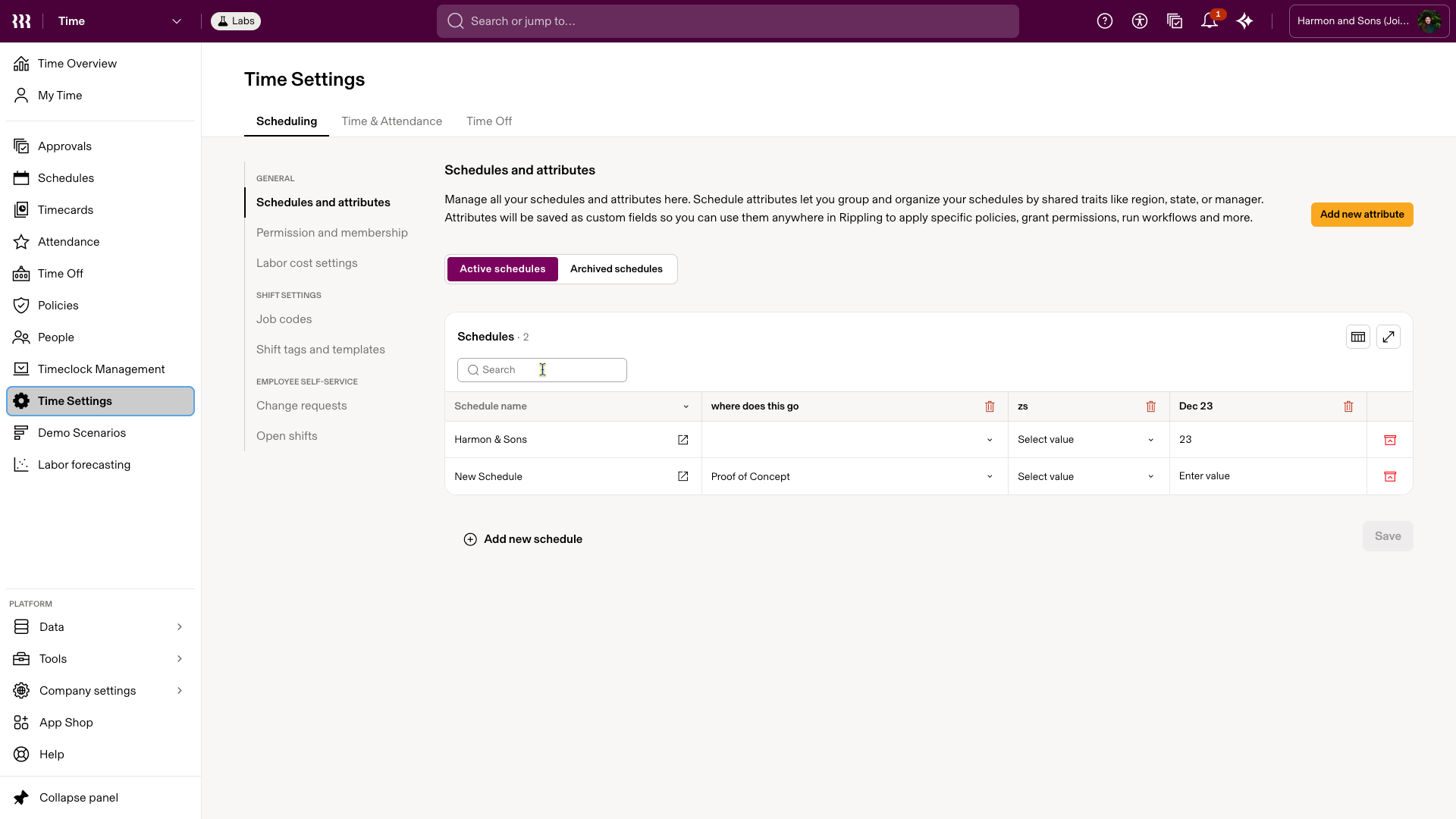Click the Rippling logo icon
Viewport: 1456px width, 819px height.
21,21
